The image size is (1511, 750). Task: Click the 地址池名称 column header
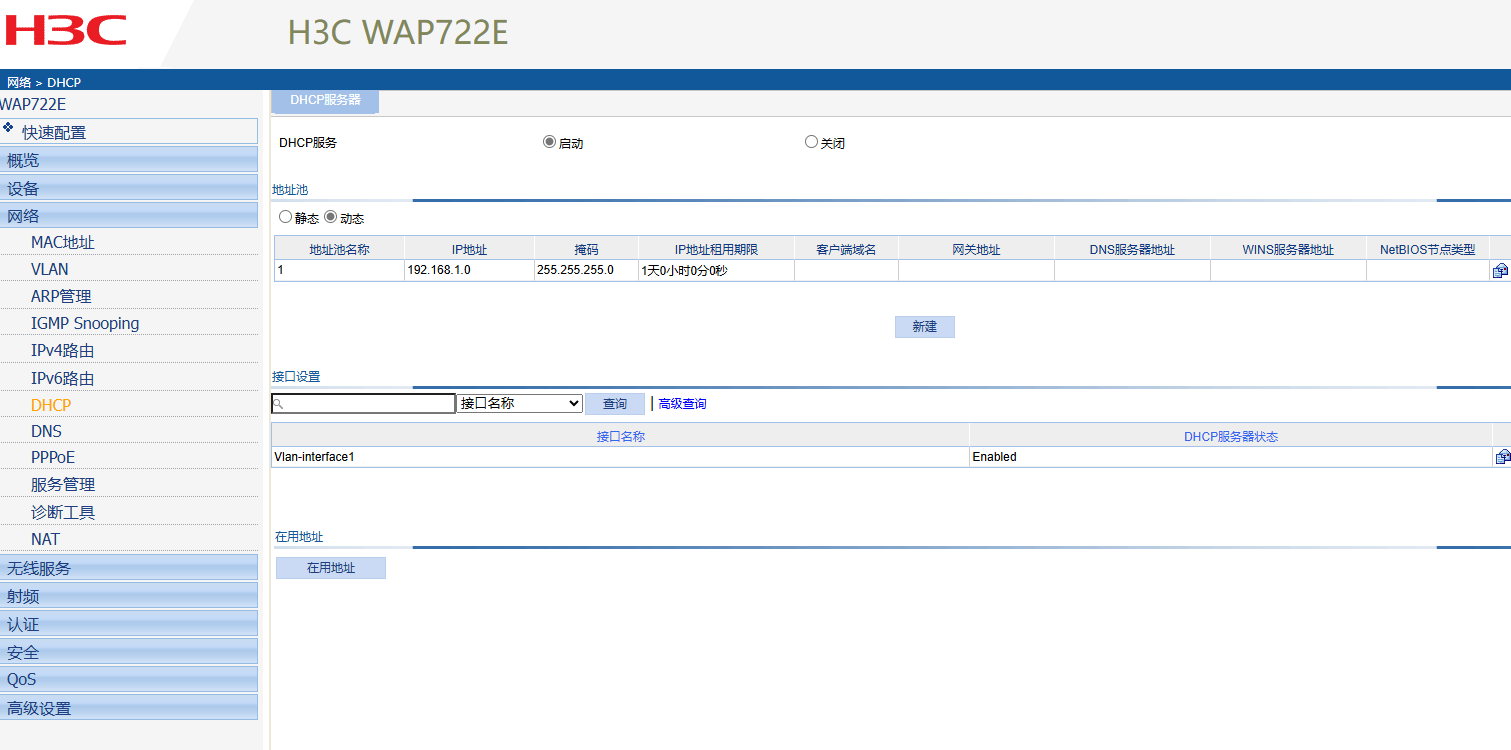click(339, 249)
